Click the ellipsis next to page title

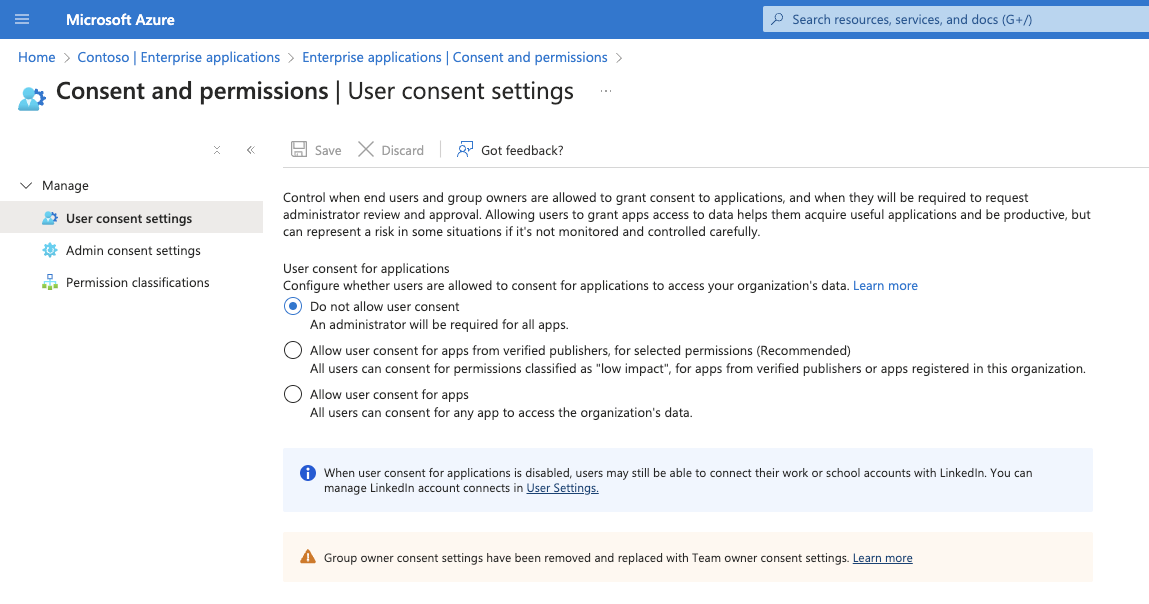(x=605, y=91)
